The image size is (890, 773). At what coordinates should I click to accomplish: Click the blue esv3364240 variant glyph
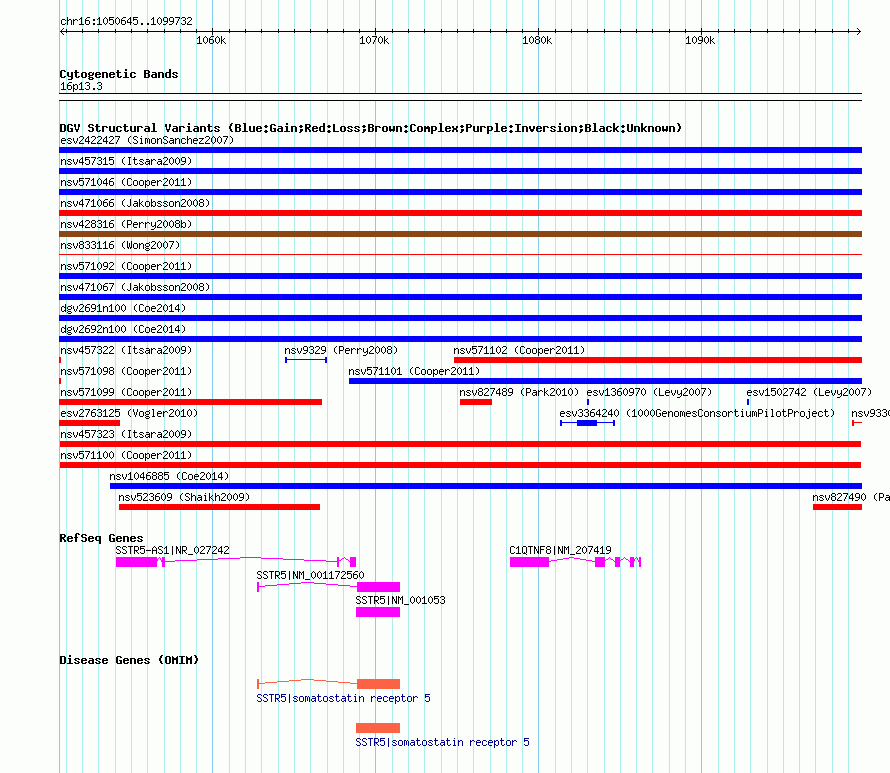(587, 423)
